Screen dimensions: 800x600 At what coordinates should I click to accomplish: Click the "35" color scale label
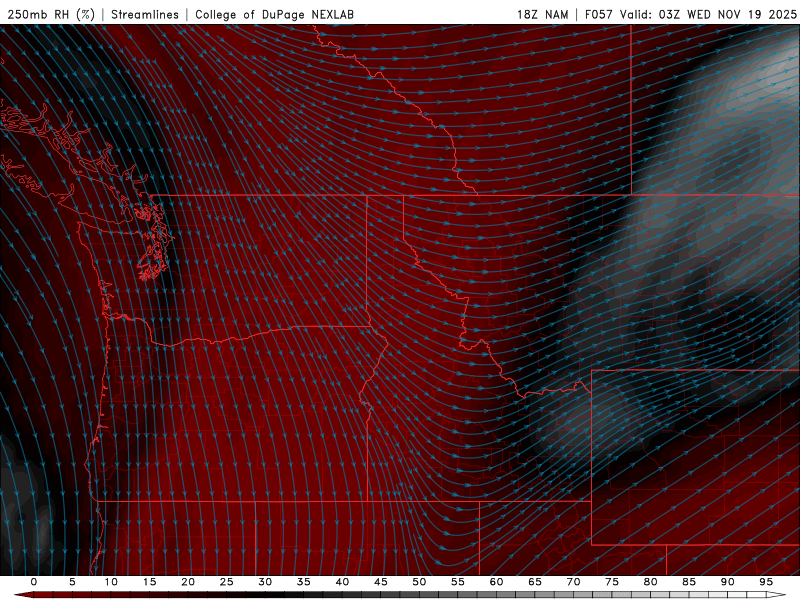click(304, 582)
